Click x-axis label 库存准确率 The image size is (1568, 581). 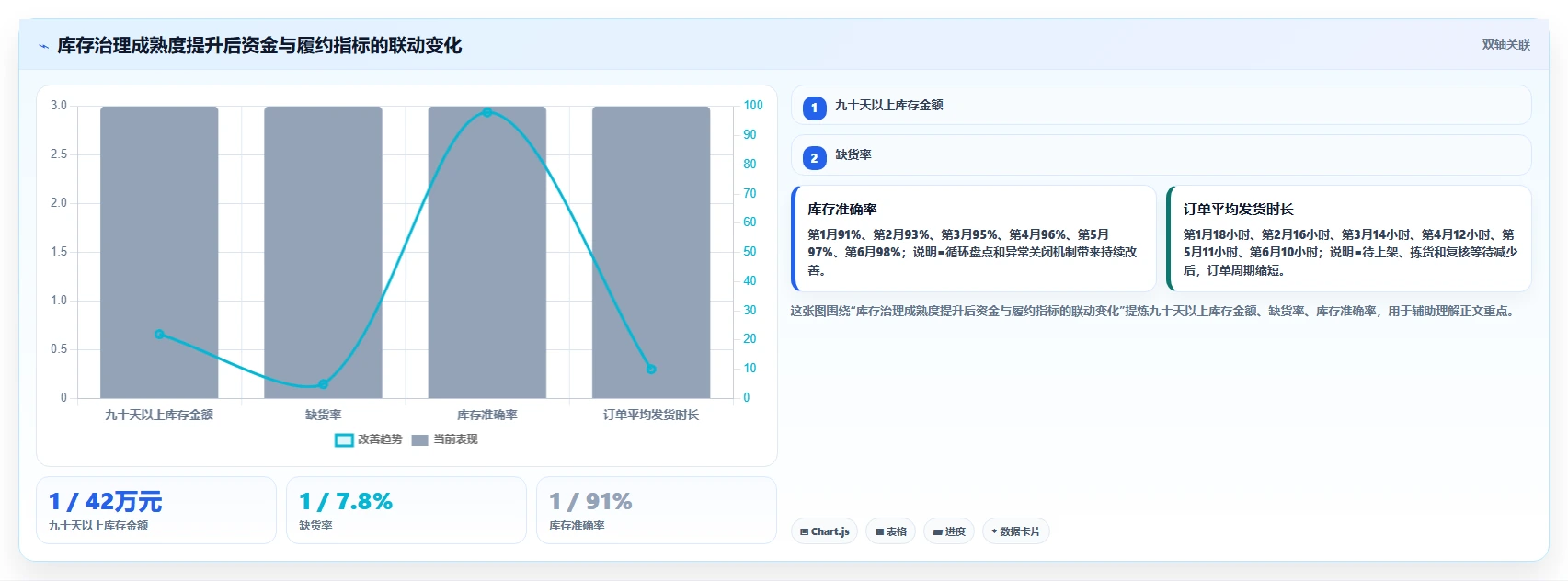(x=487, y=416)
